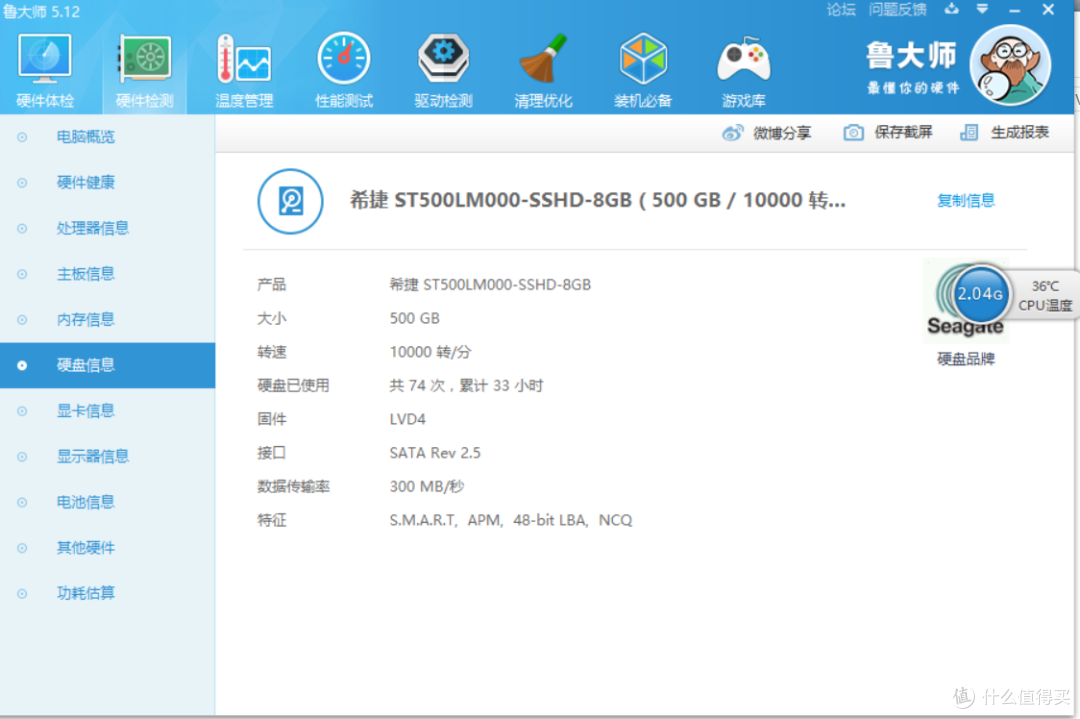Screen dimensions: 1080x719
Task: Select 电脑概览 in the sidebar
Action: (107, 137)
